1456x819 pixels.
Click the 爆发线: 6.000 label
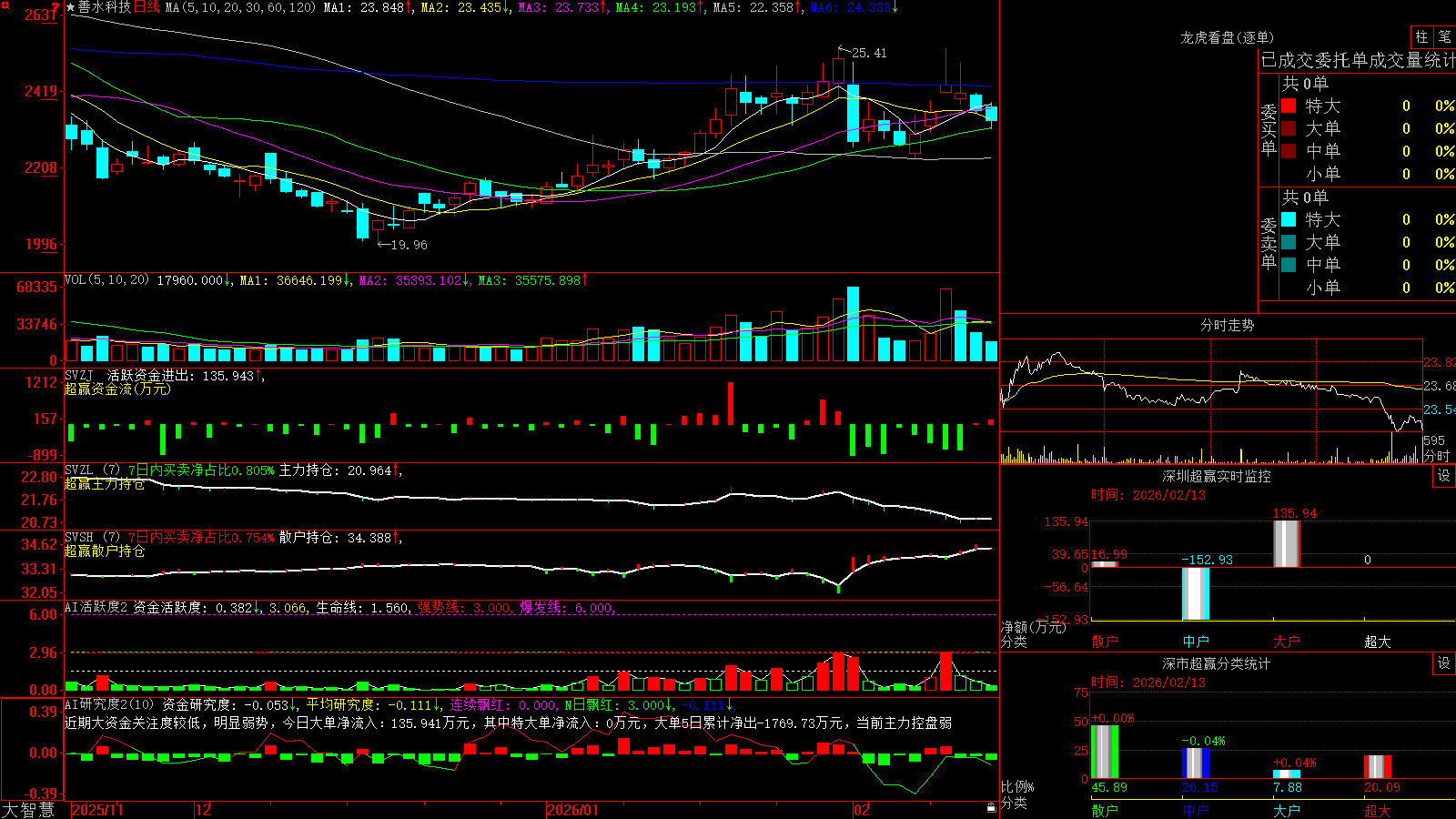(568, 608)
